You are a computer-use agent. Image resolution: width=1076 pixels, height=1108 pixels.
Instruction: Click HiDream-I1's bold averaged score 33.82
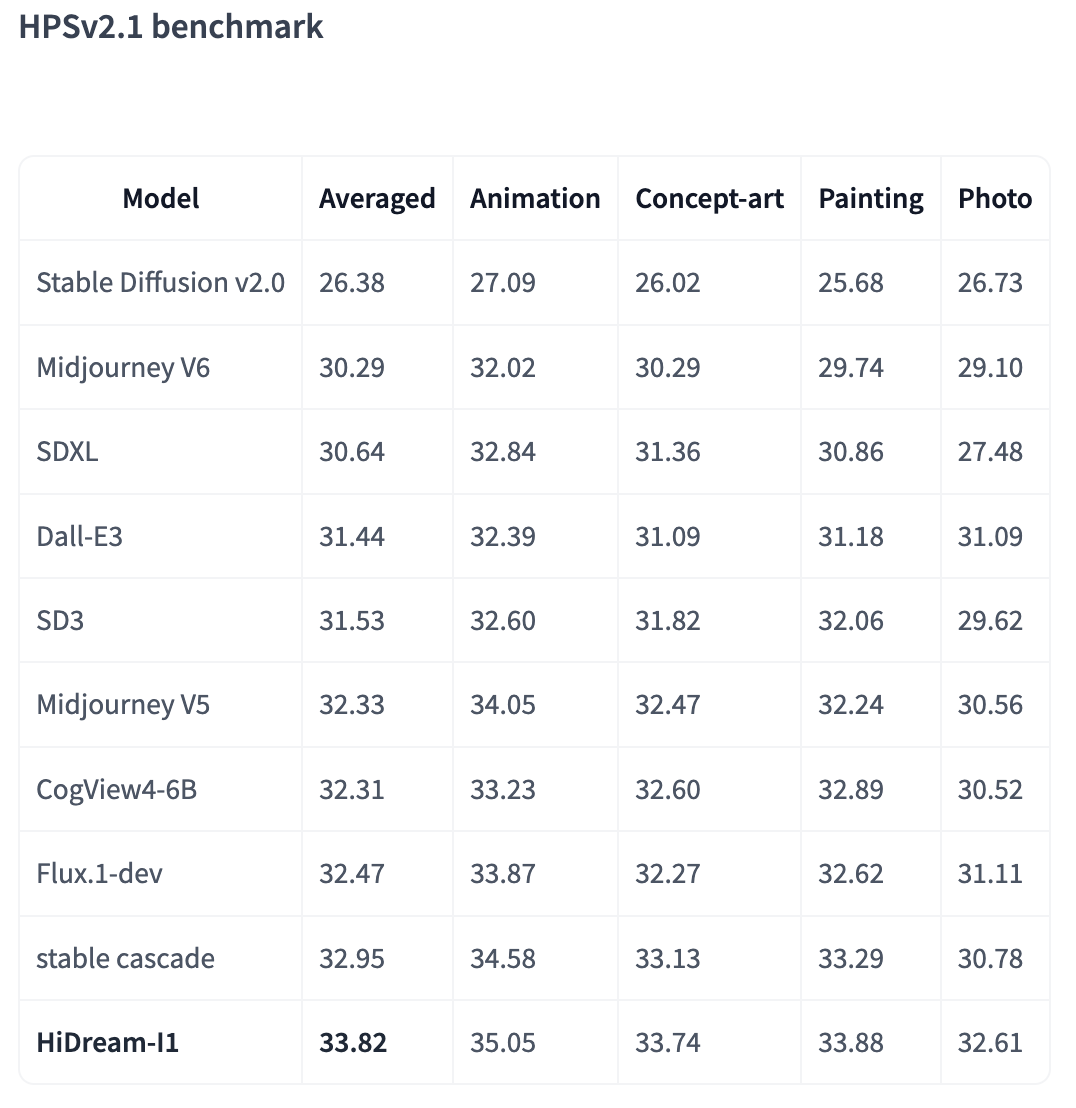coord(353,1043)
